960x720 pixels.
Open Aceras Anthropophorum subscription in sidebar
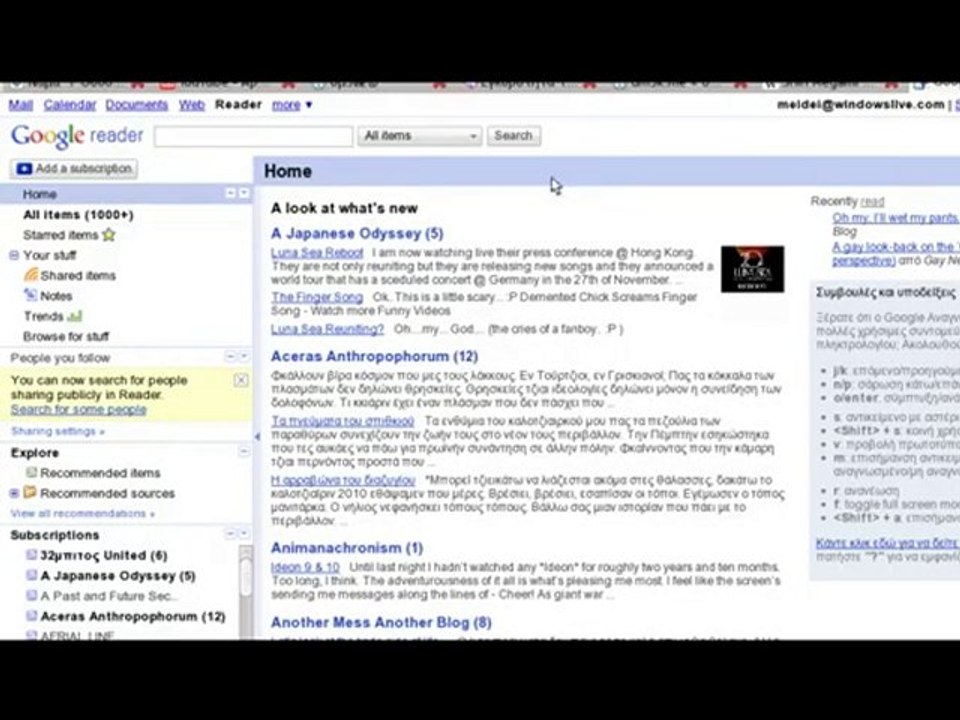[x=133, y=616]
